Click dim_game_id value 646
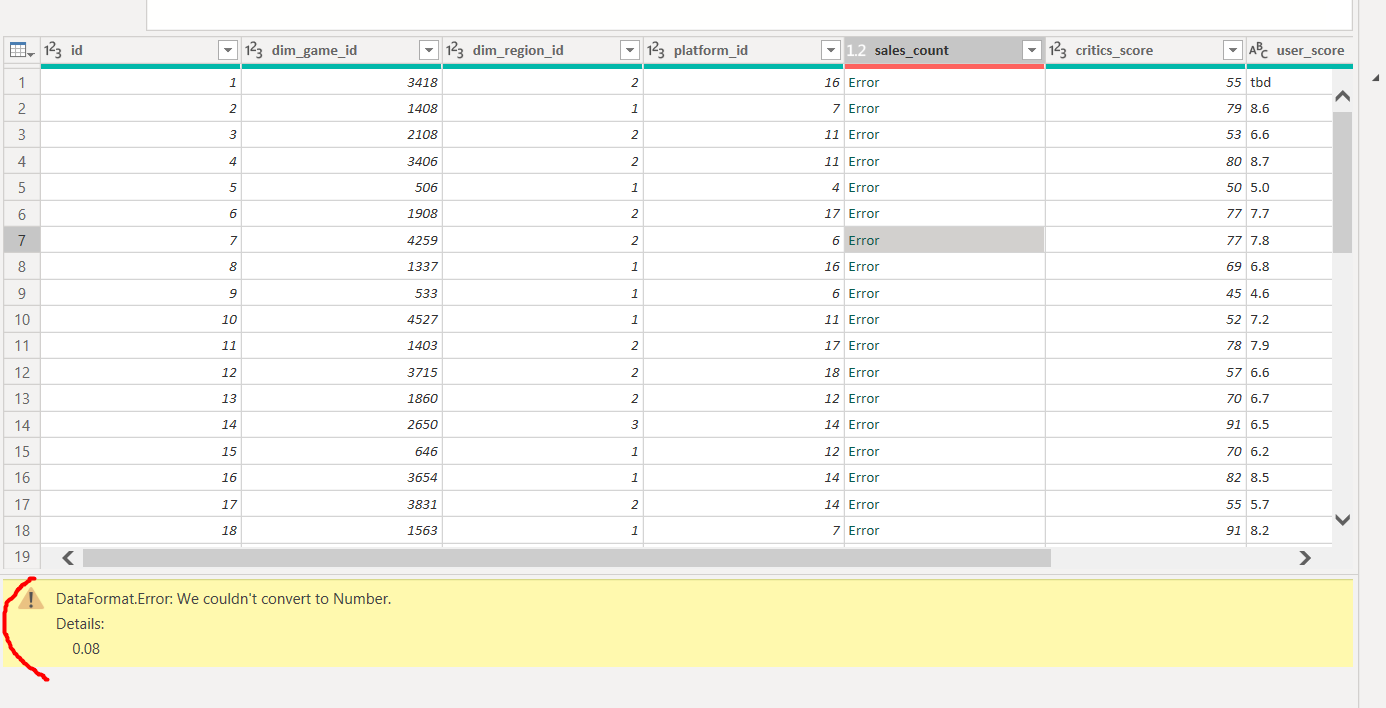Image resolution: width=1386 pixels, height=708 pixels. (341, 451)
